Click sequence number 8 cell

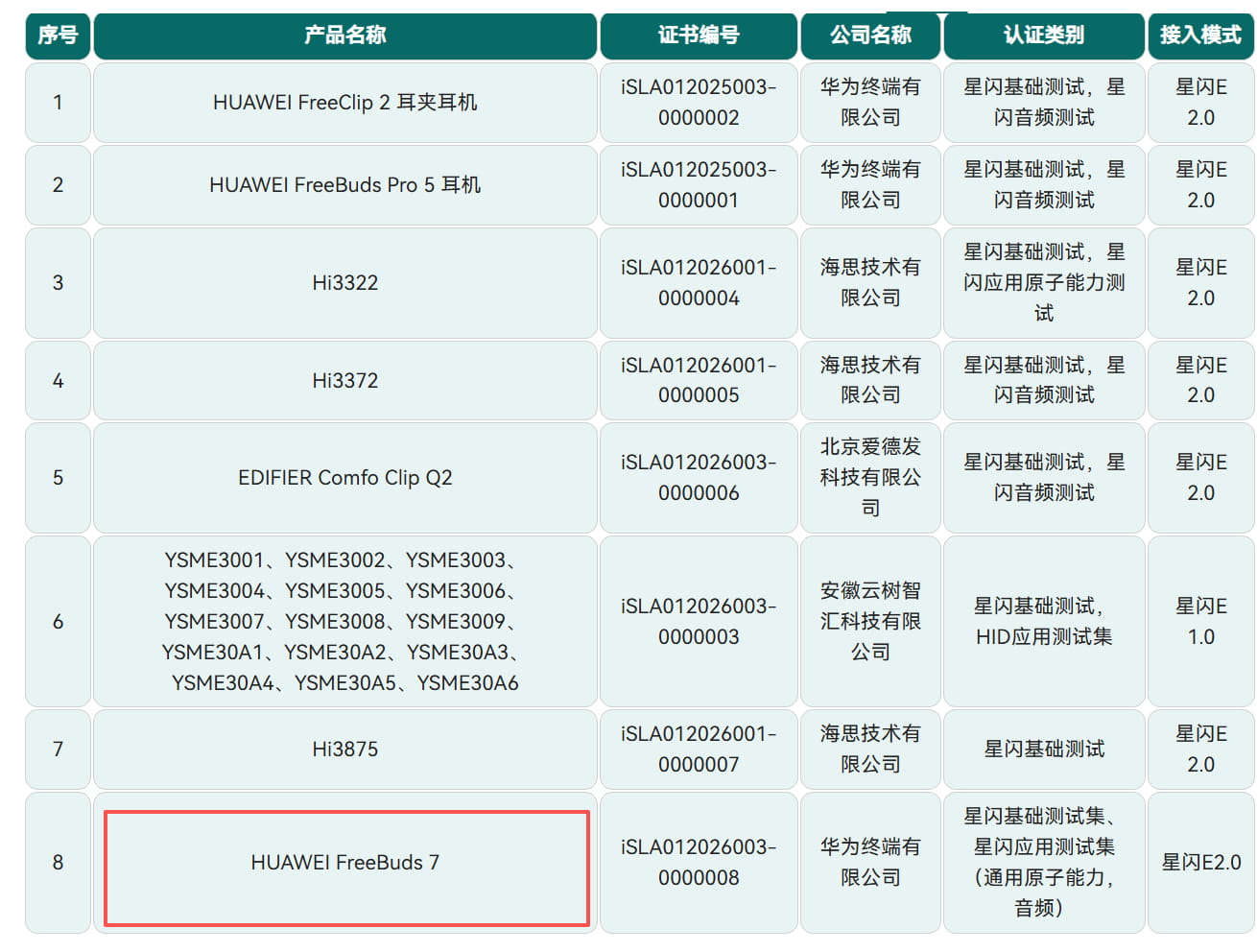[x=58, y=863]
